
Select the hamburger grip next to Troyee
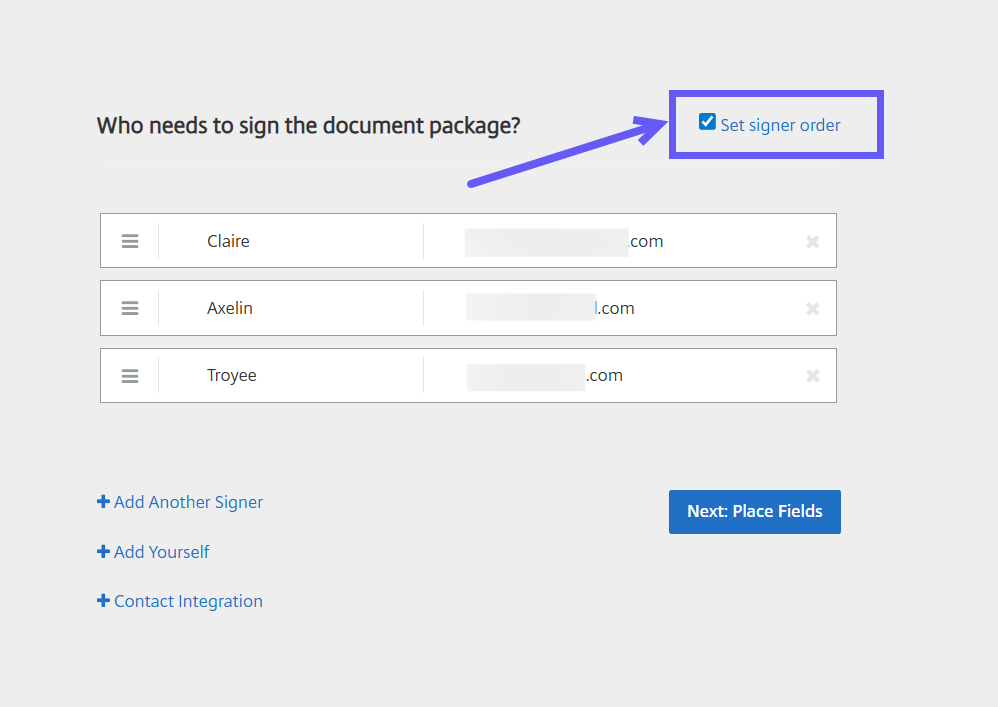130,376
